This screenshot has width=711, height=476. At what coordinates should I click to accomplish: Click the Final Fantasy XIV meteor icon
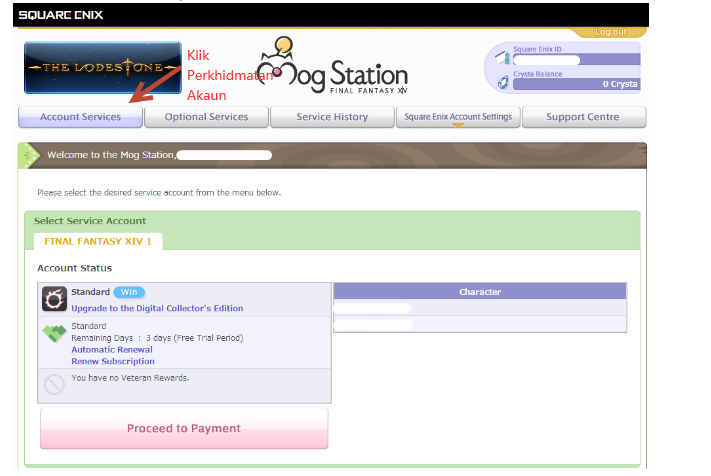click(54, 299)
